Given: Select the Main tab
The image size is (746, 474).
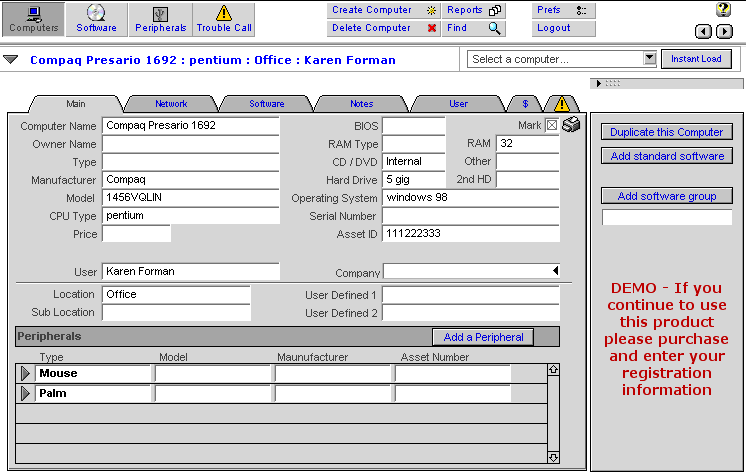Looking at the screenshot, I should coord(76,104).
